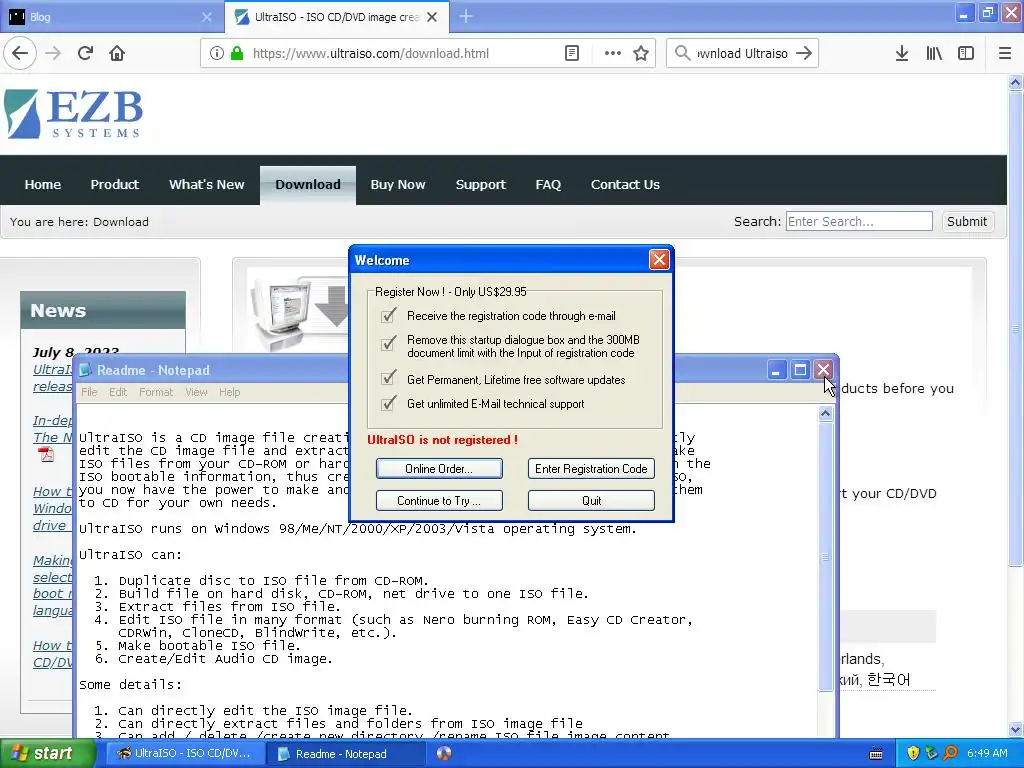
Task: Click the search magnifier icon
Action: [x=682, y=53]
